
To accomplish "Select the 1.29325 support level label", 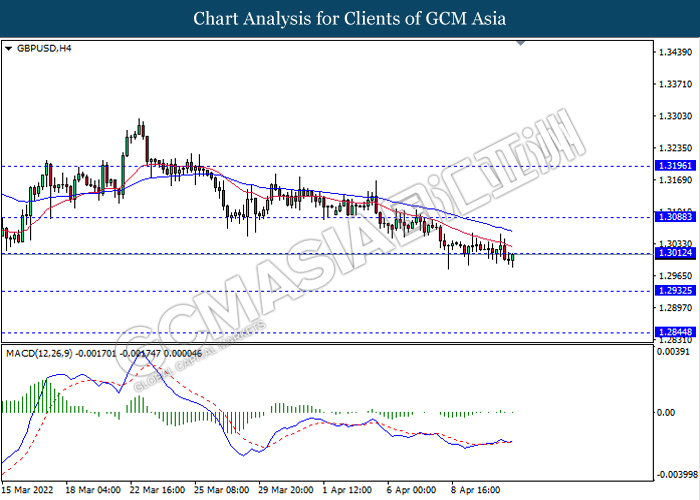I will pyautogui.click(x=675, y=291).
